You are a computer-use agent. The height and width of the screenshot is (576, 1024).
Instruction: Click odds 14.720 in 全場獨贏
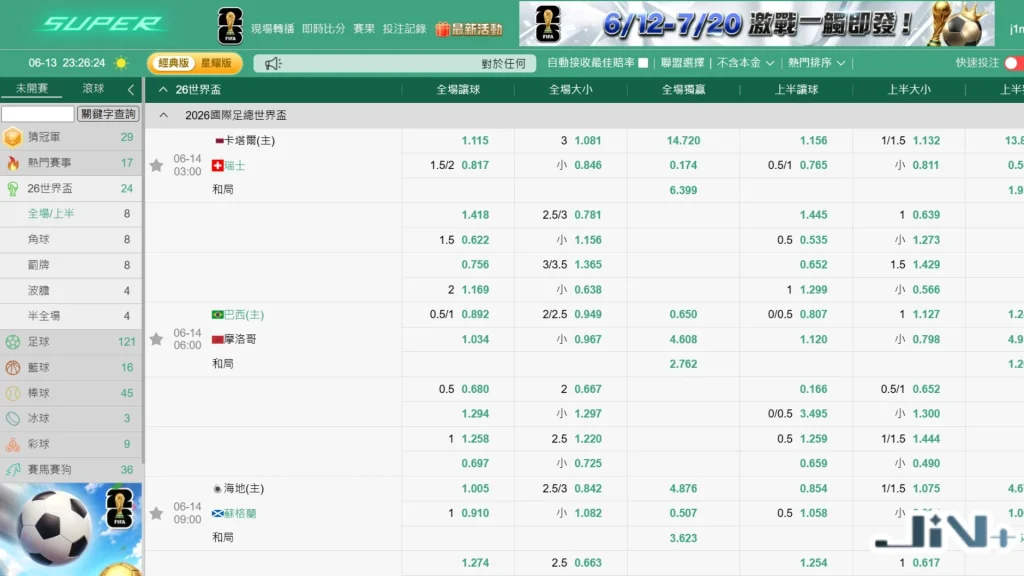coord(683,140)
